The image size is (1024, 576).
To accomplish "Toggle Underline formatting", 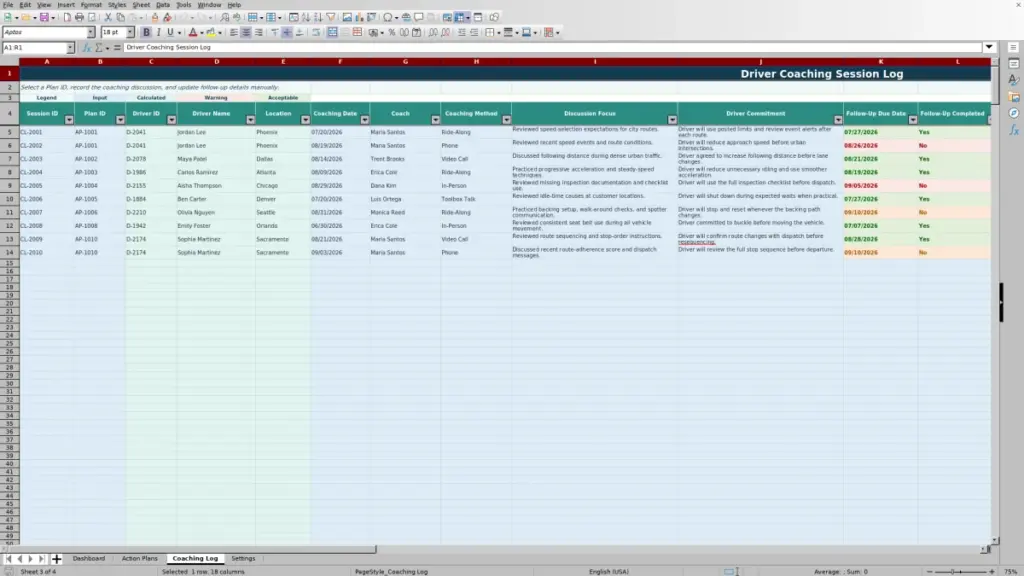I will point(170,32).
